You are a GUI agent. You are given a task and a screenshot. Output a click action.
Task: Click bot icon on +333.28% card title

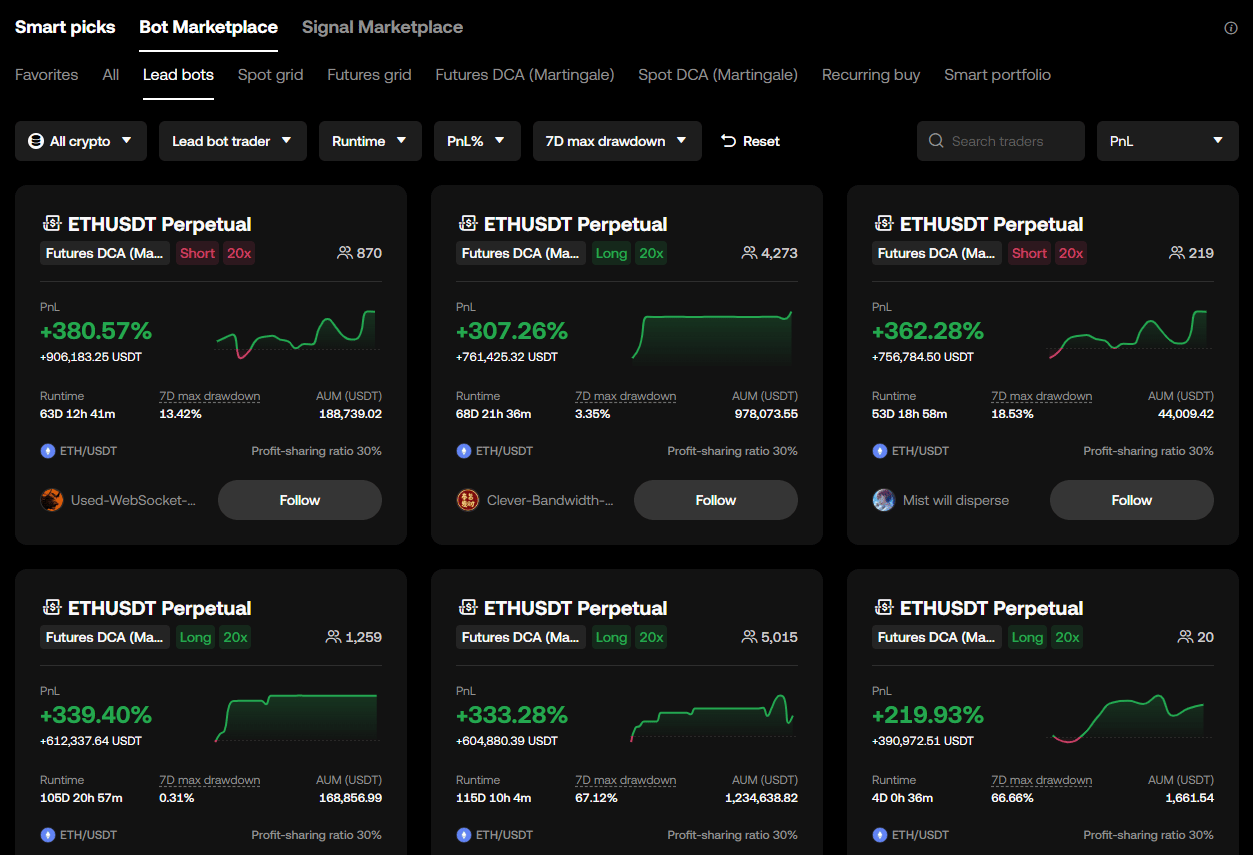[467, 607]
